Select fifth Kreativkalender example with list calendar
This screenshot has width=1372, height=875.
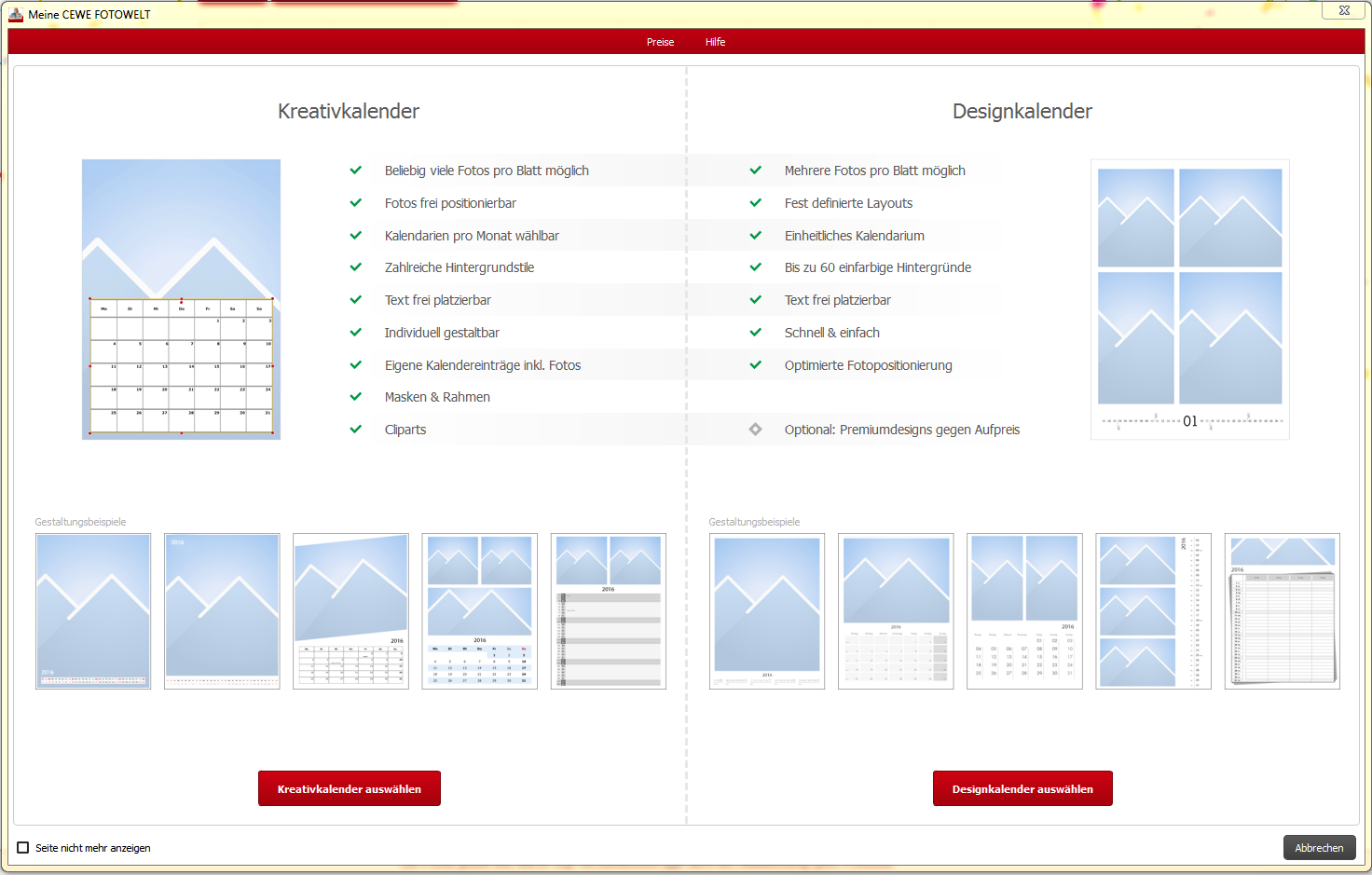coord(609,611)
